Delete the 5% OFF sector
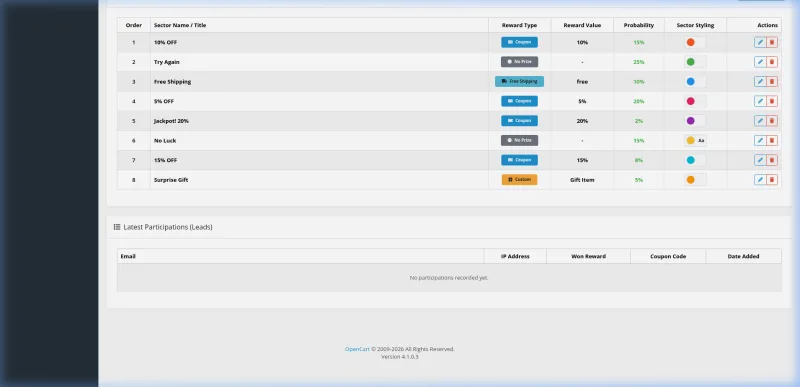This screenshot has width=800, height=387. (x=772, y=101)
